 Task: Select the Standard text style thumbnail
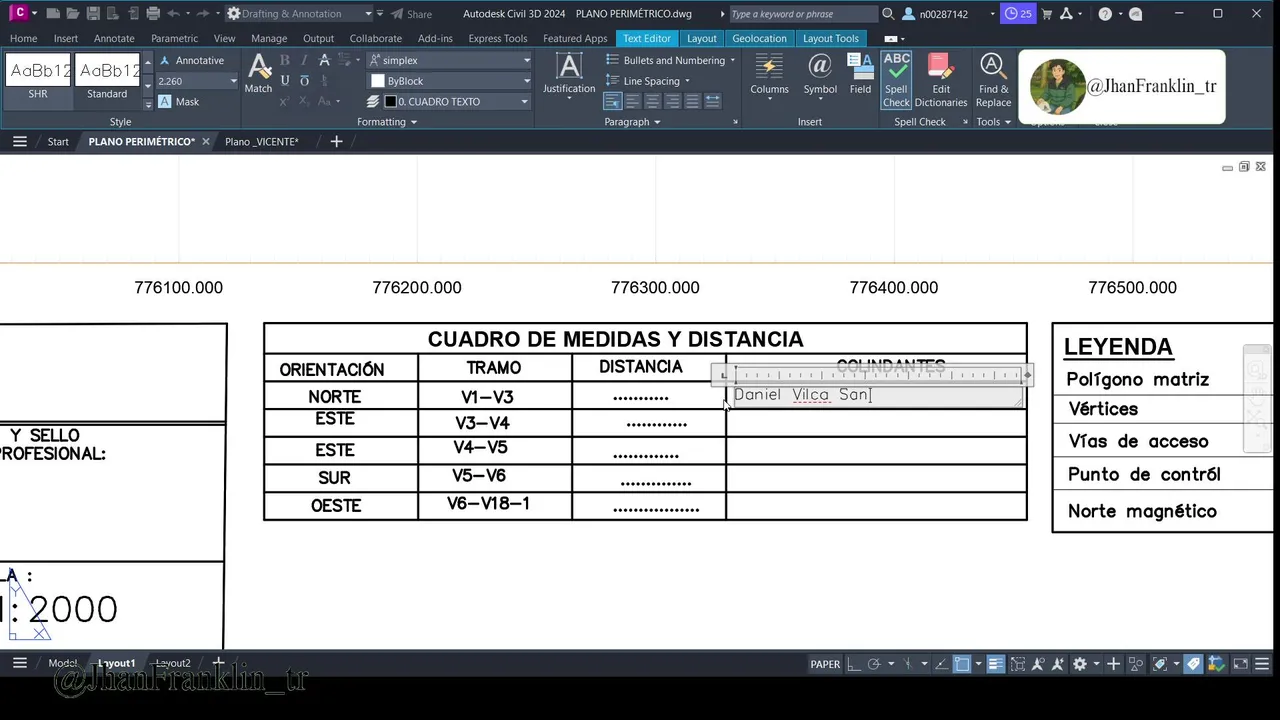pyautogui.click(x=107, y=79)
